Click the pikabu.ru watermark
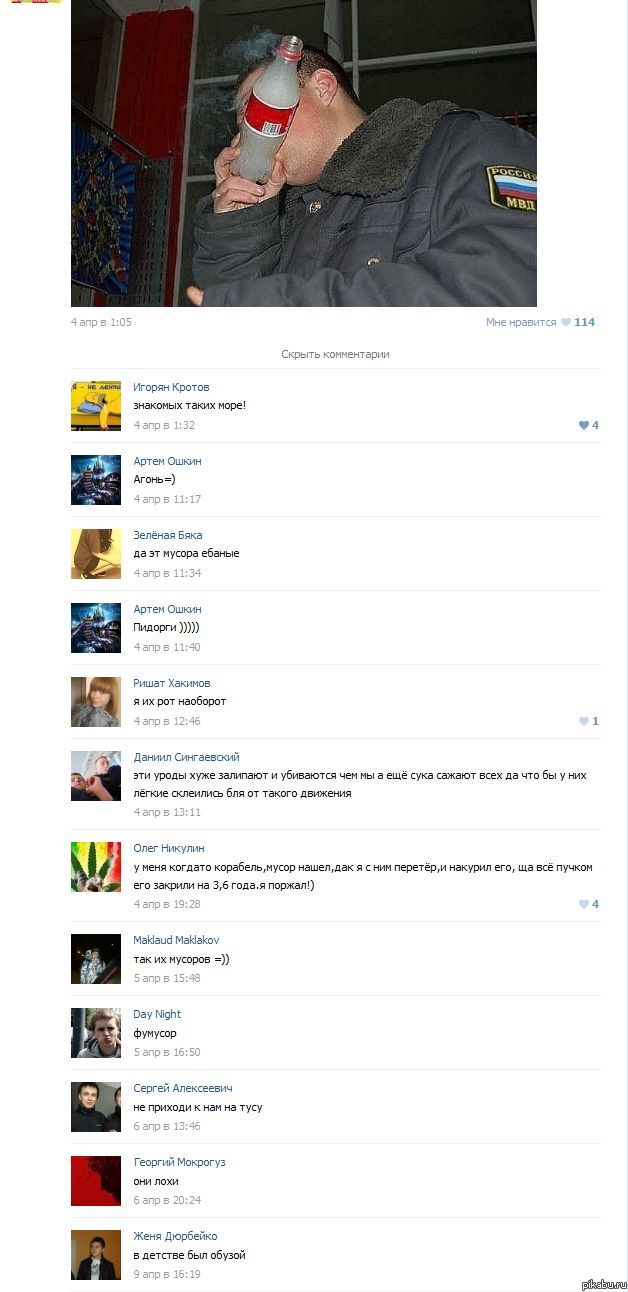Viewport: 628px width, 1292px height. 601,1283
